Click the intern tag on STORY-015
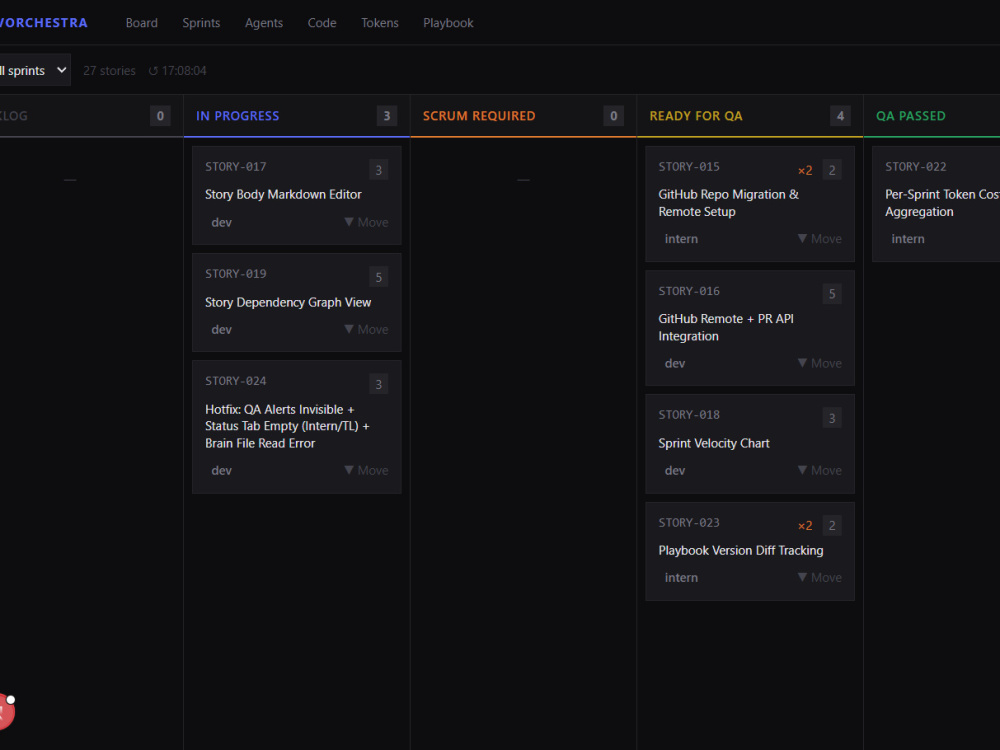Image resolution: width=1000 pixels, height=750 pixels. [x=681, y=239]
